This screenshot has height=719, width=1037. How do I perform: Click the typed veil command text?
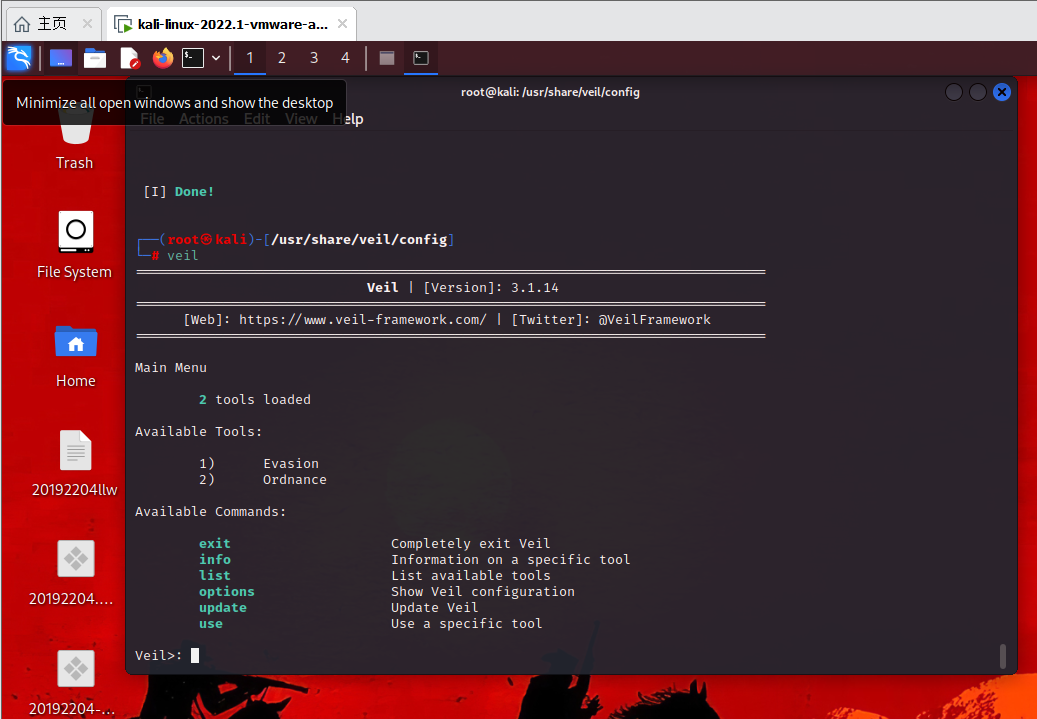[x=183, y=255]
